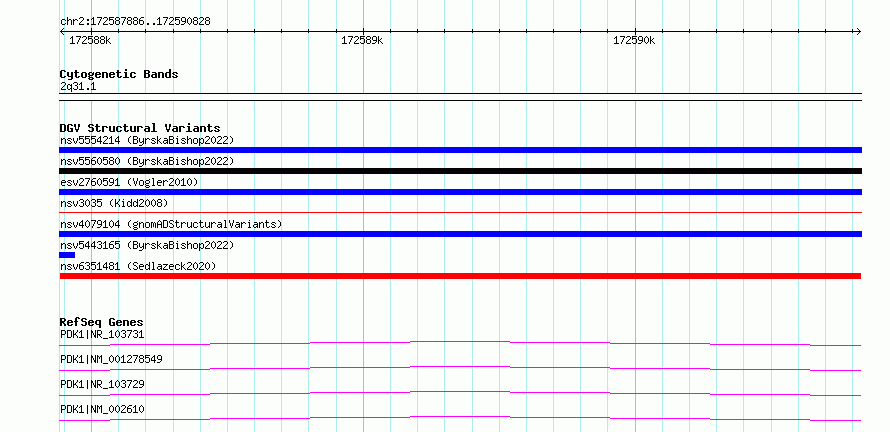
Task: Open variant nsv3035 (Kidd2008) label
Action: coord(114,203)
